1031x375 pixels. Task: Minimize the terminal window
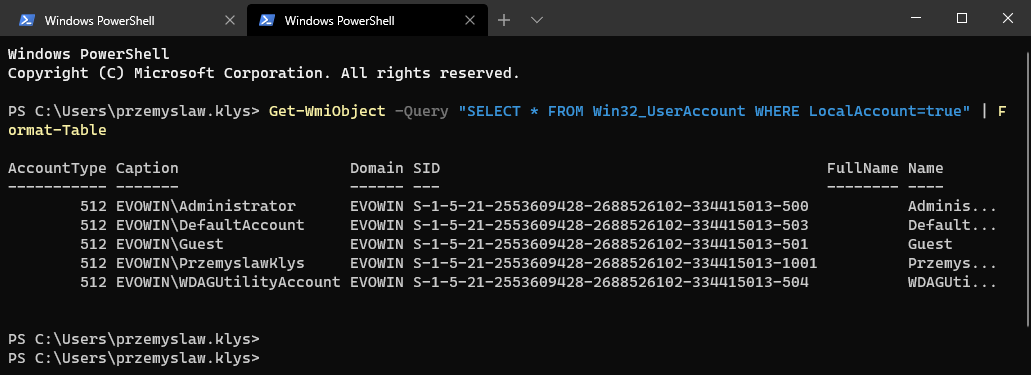pos(916,18)
